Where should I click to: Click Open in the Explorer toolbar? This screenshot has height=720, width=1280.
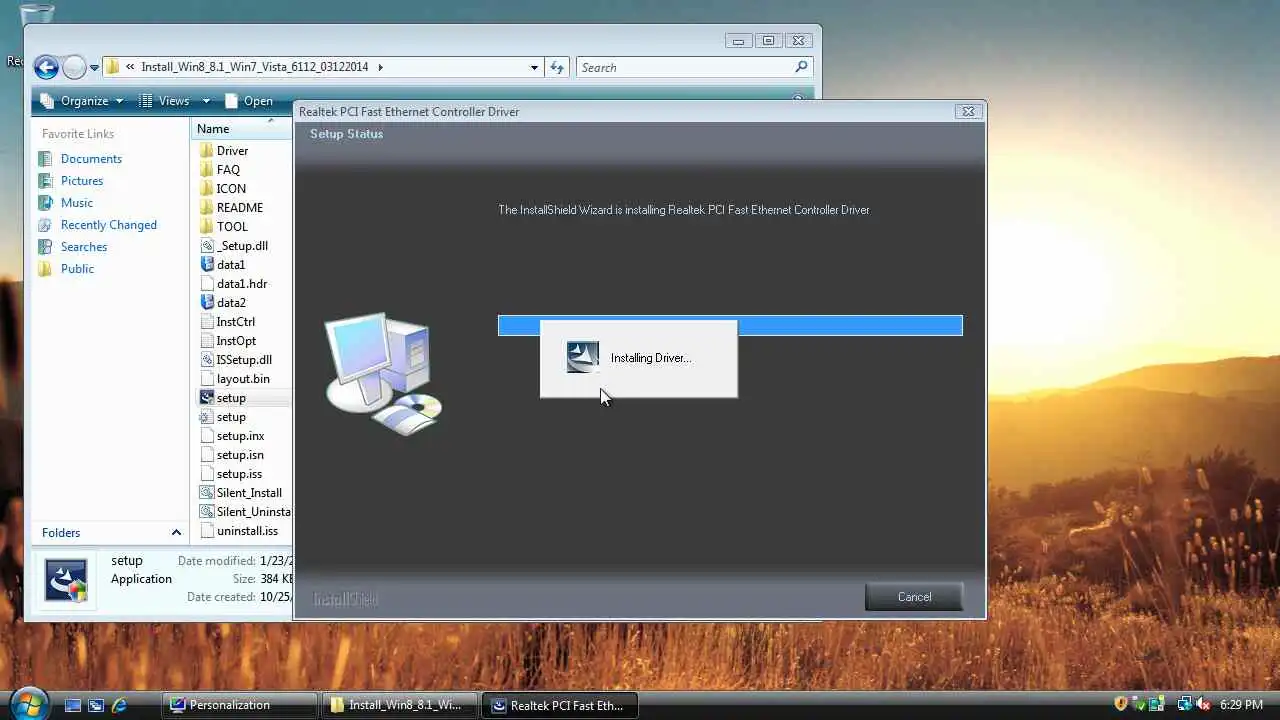[x=249, y=101]
